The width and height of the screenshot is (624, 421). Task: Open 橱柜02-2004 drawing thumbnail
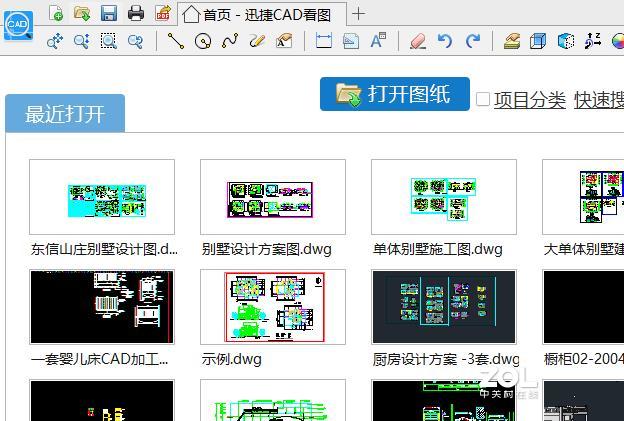point(583,307)
